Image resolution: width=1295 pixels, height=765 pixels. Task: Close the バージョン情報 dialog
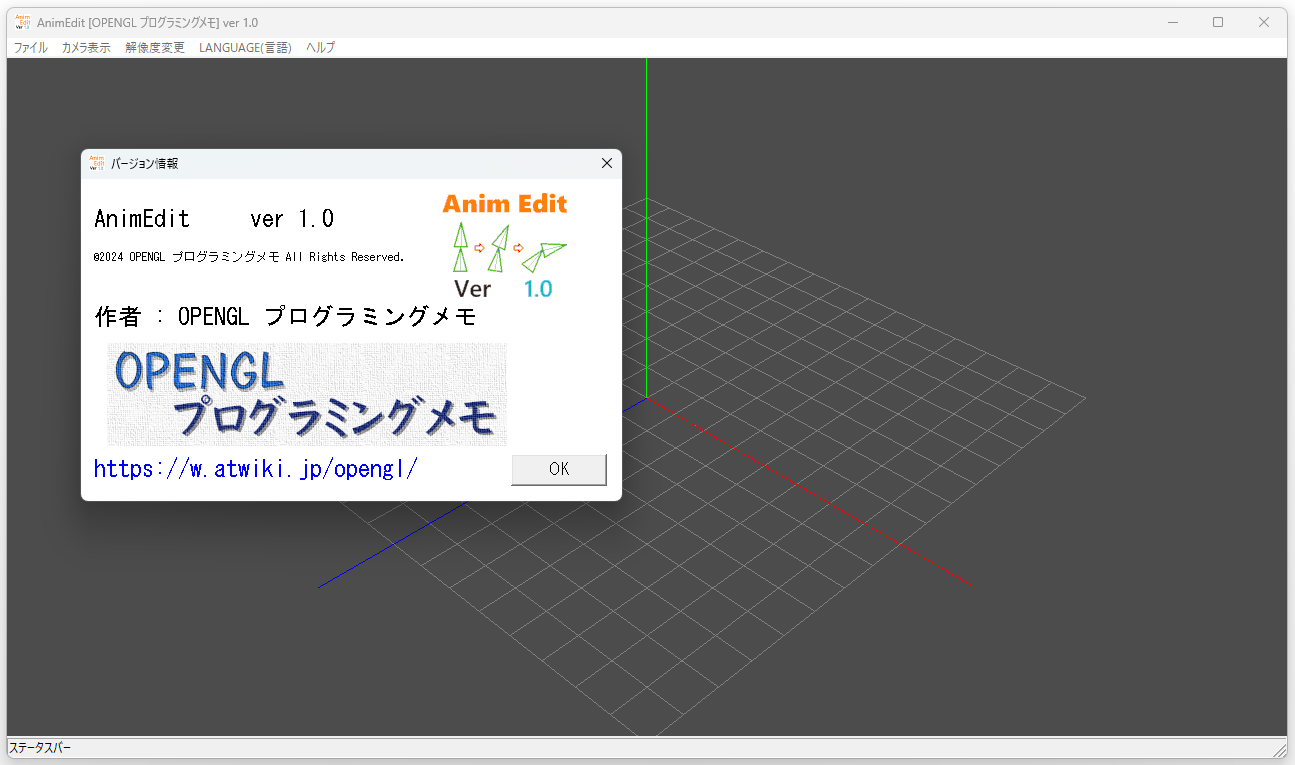pyautogui.click(x=606, y=163)
